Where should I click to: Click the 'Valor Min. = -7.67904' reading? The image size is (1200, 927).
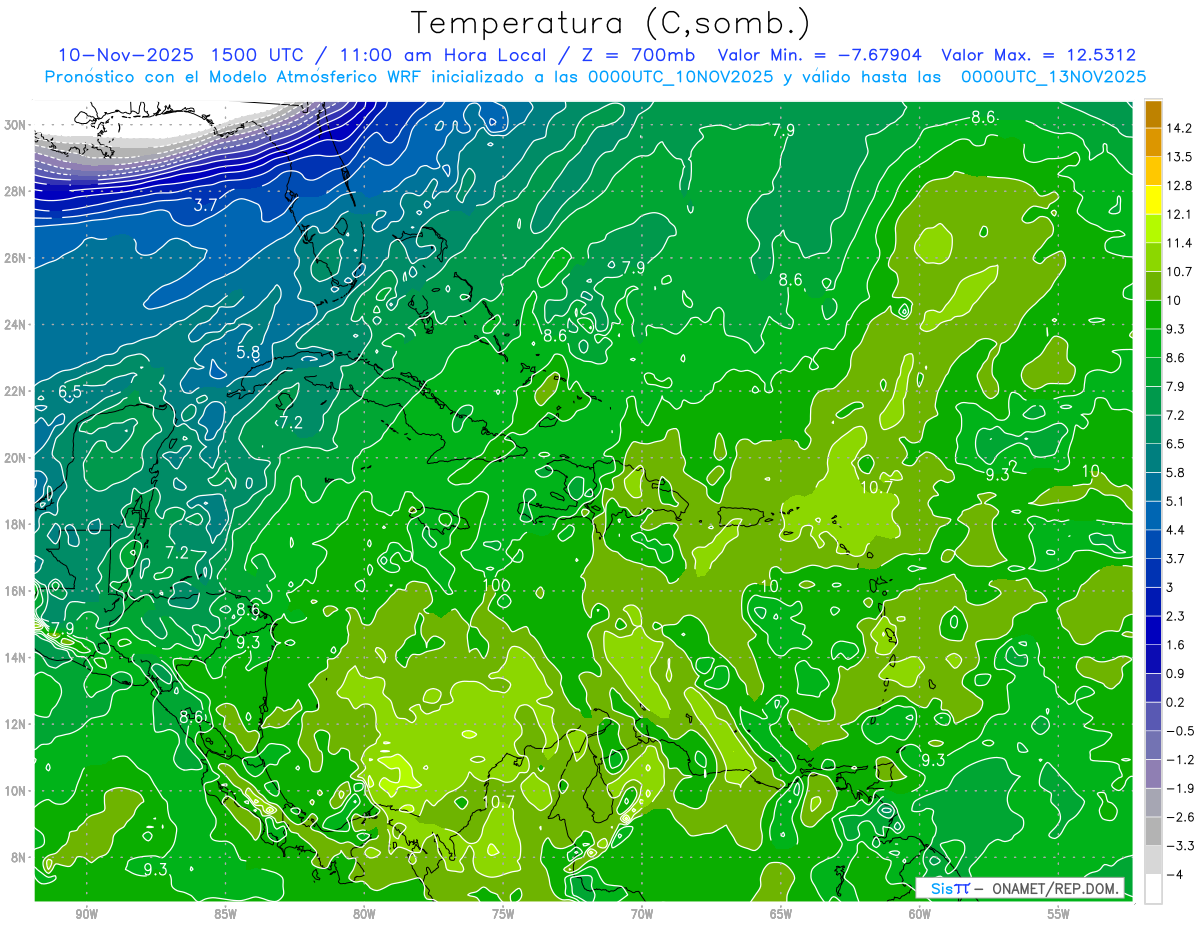coord(821,55)
